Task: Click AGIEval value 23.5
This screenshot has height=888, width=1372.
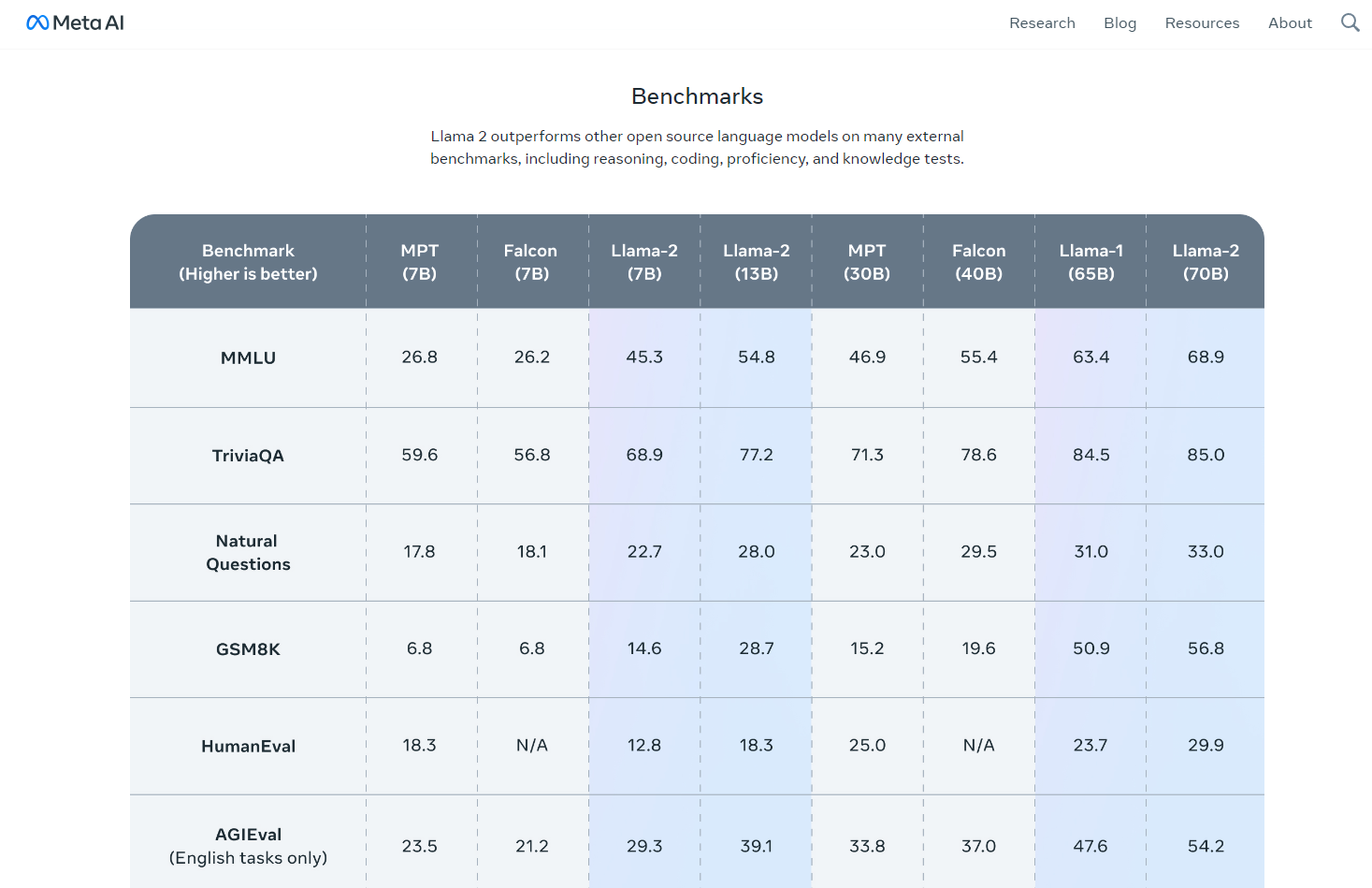Action: click(x=420, y=846)
